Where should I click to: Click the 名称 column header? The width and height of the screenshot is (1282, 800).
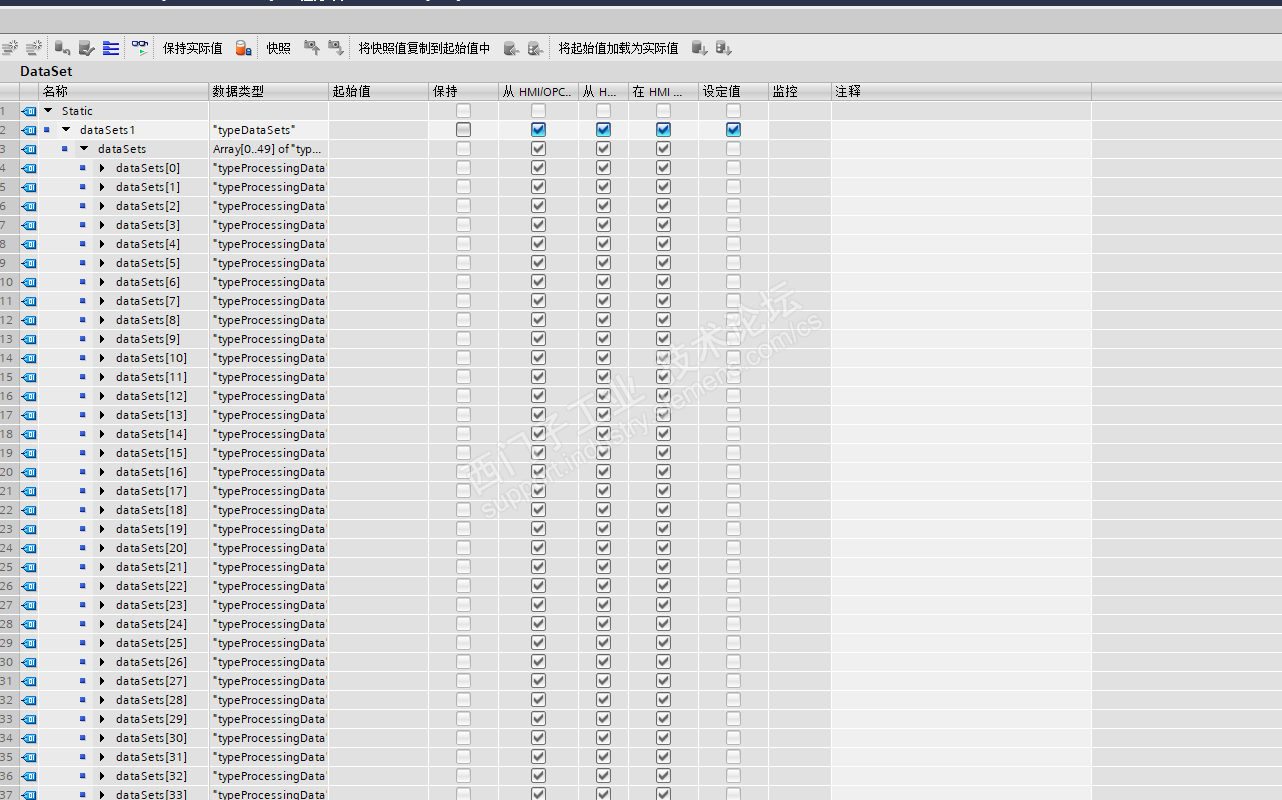click(123, 91)
